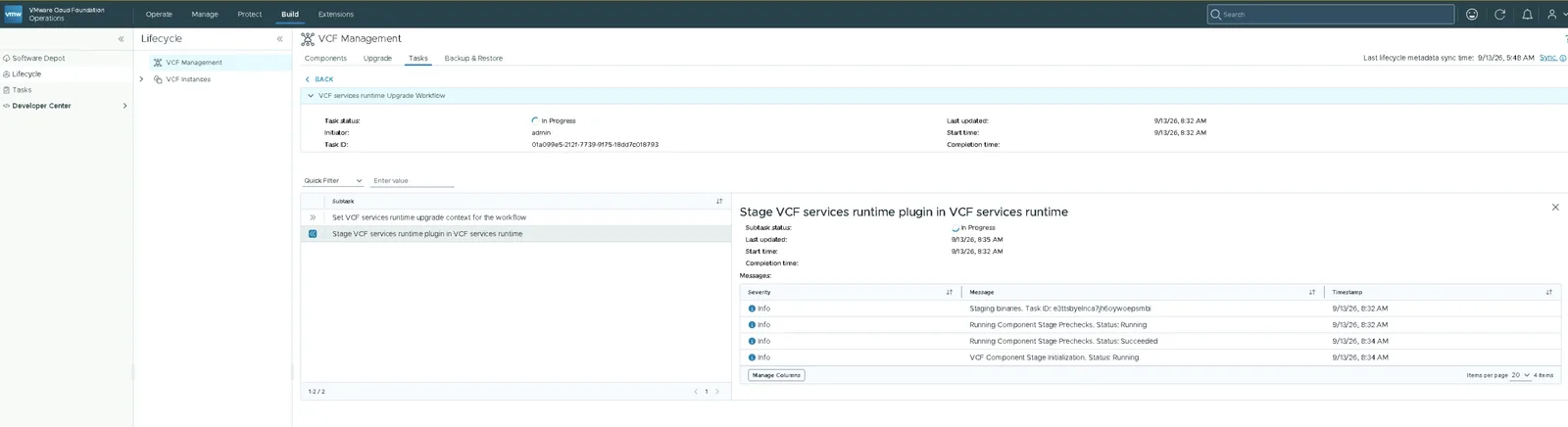1568x427 pixels.
Task: Click the BACK link
Action: (x=319, y=79)
